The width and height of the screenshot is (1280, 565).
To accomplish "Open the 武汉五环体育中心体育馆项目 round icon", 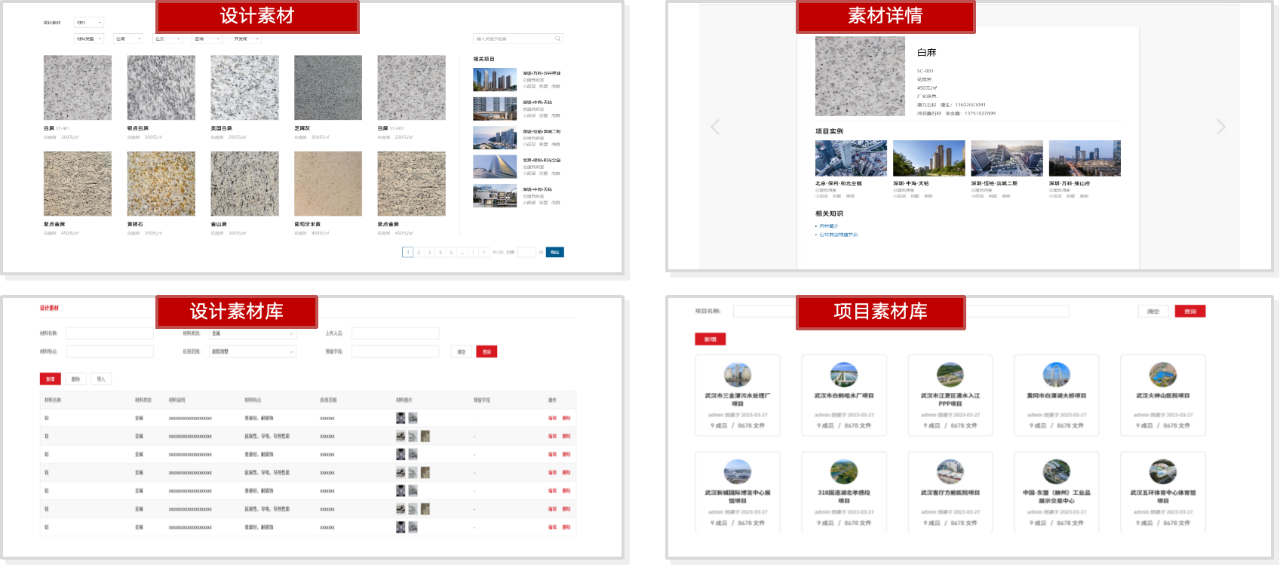I will coord(1162,472).
